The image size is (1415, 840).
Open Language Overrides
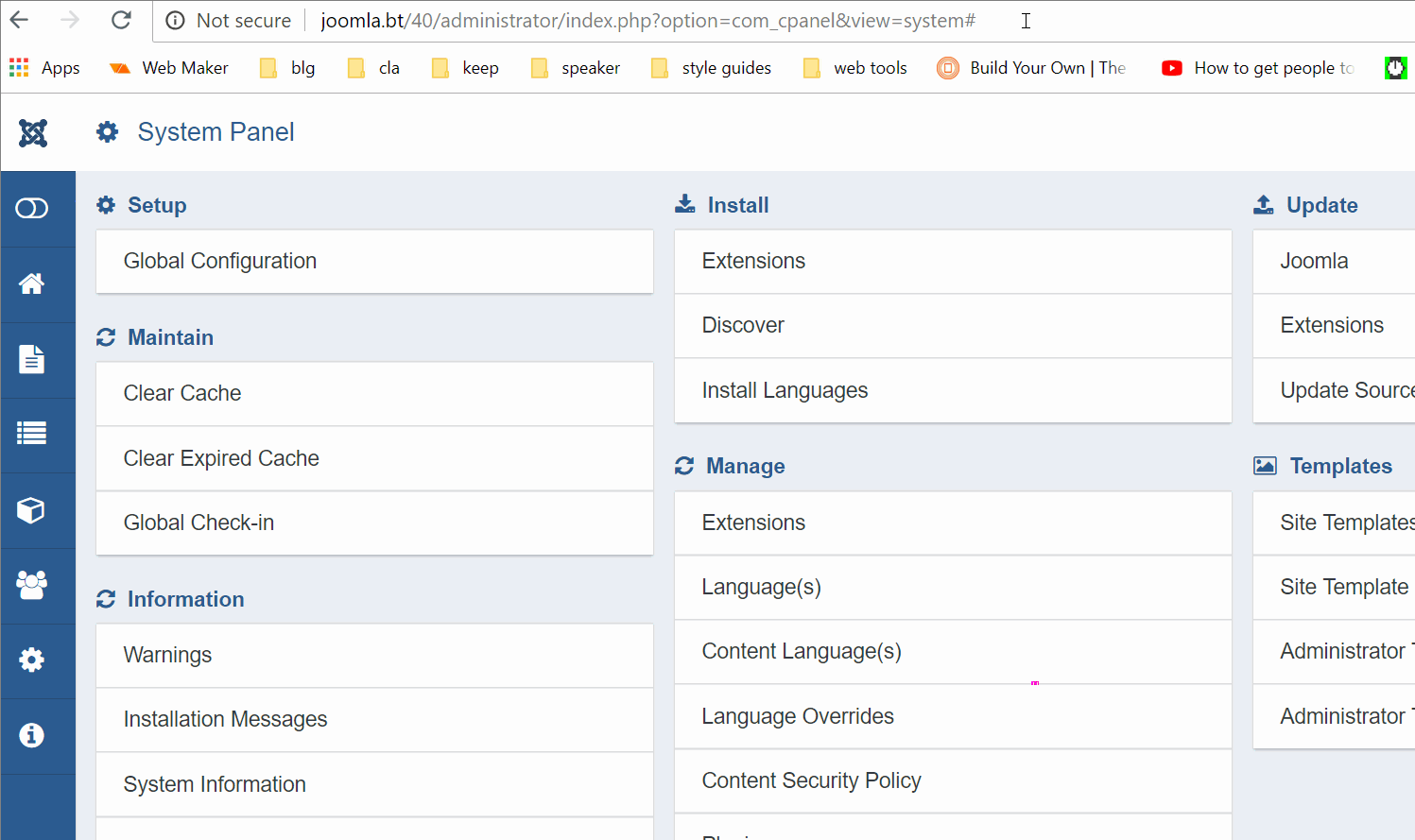(953, 716)
